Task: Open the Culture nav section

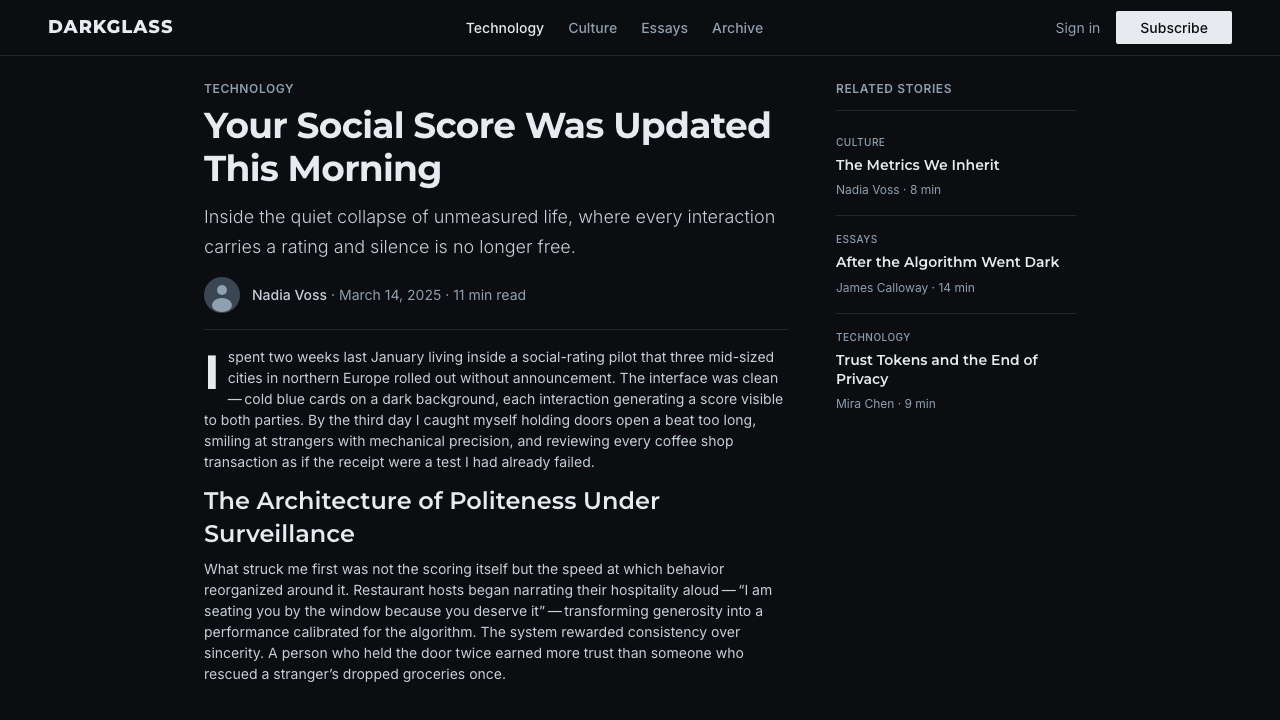Action: tap(592, 28)
